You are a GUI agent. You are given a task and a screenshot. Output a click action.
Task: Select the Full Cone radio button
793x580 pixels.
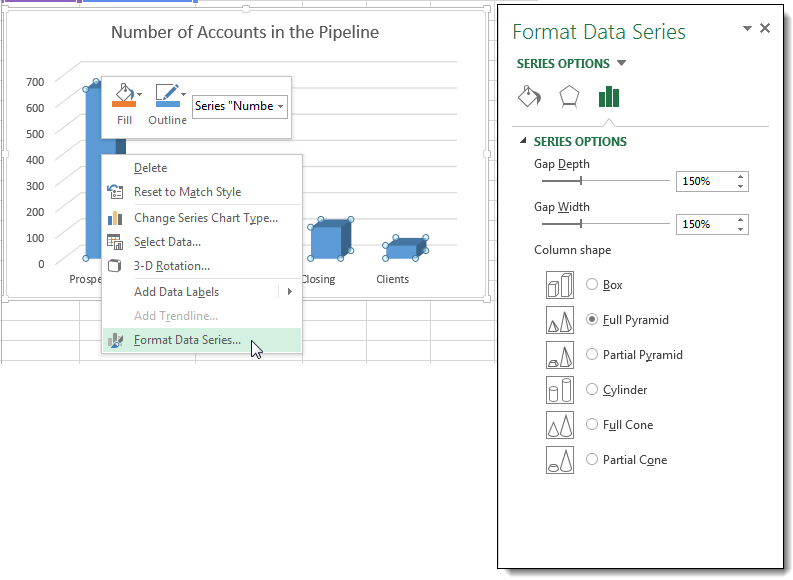[x=592, y=424]
